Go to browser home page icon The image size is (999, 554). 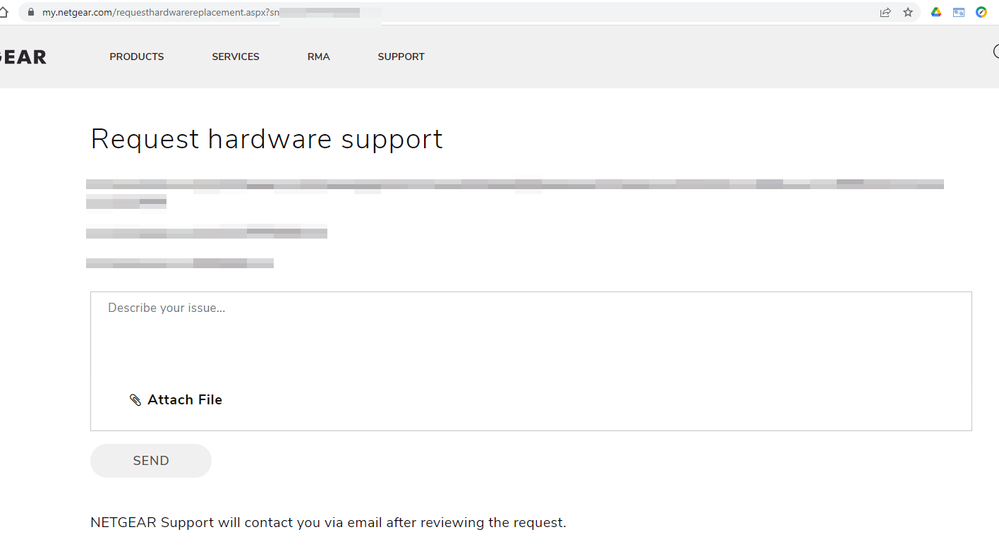[x=5, y=13]
